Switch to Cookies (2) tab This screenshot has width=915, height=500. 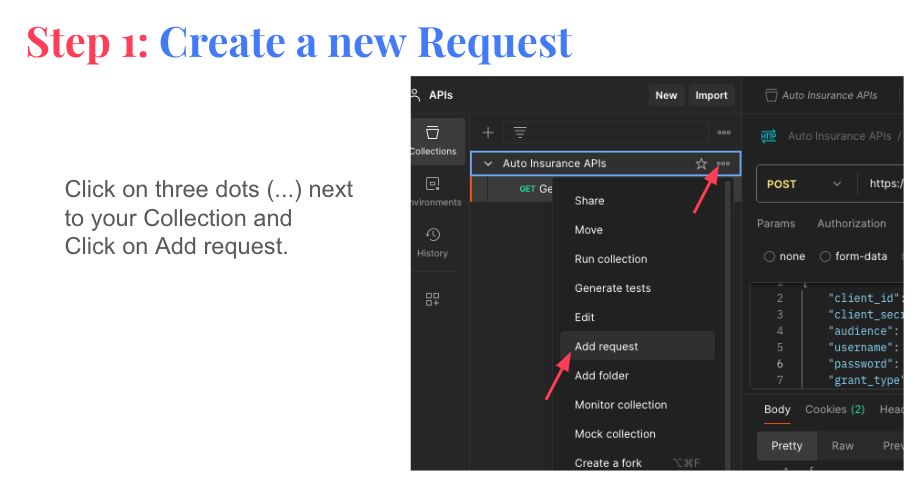[834, 410]
